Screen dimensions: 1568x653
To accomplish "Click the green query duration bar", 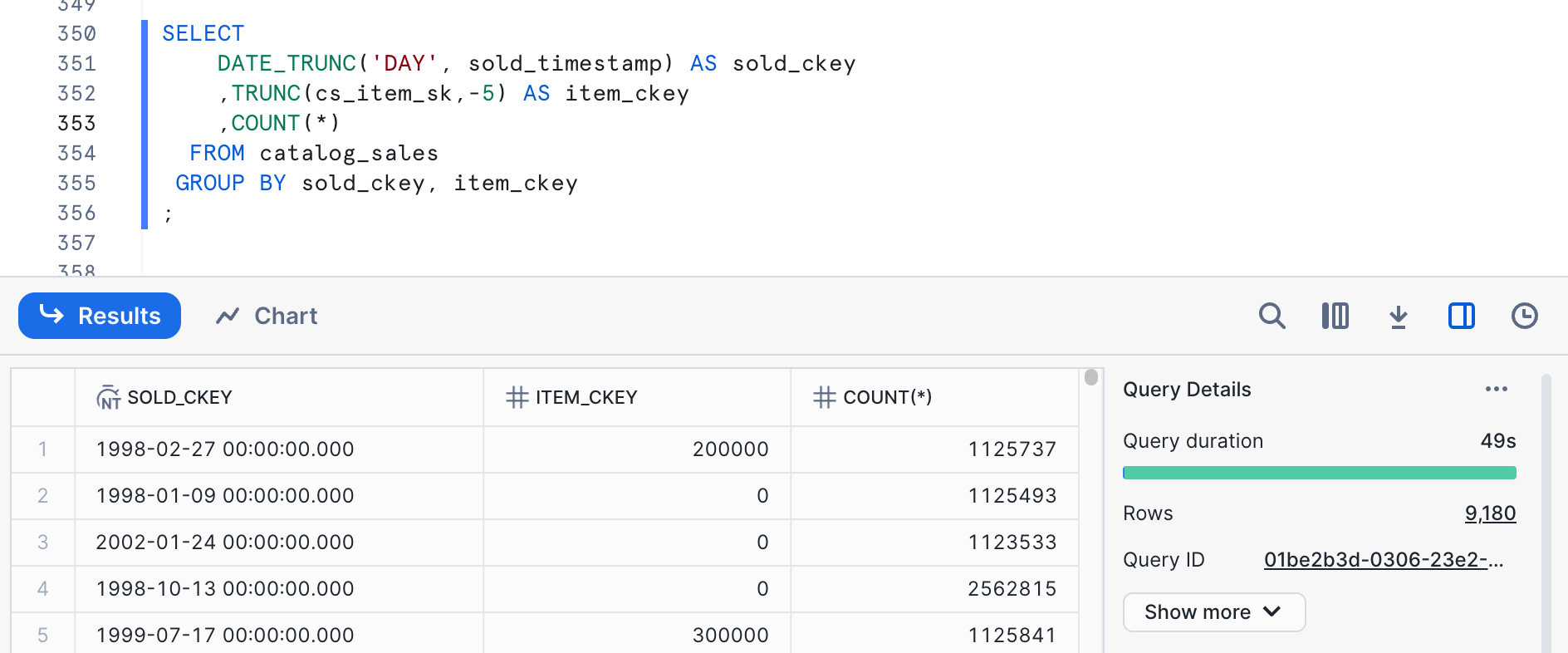I will pos(1319,473).
